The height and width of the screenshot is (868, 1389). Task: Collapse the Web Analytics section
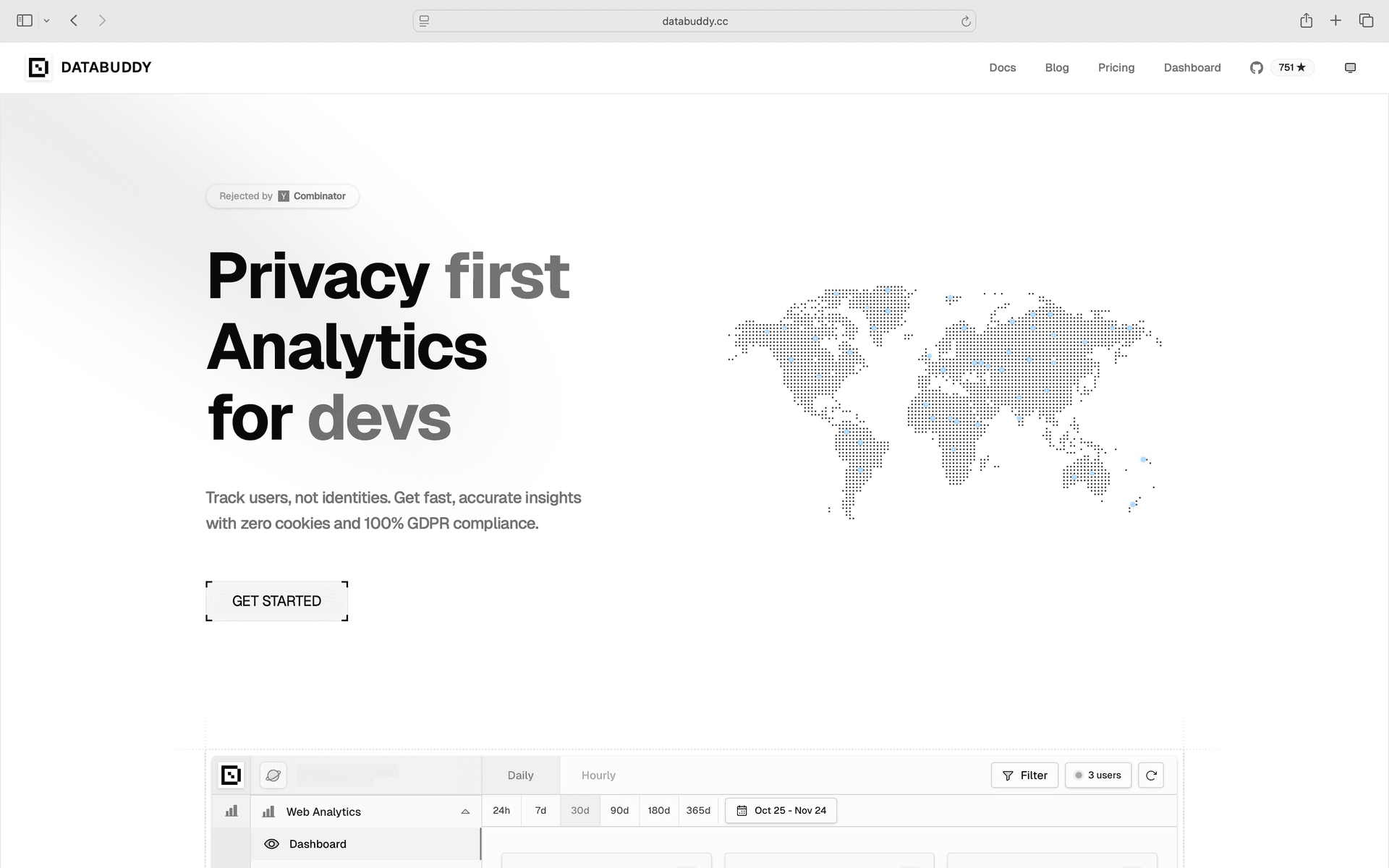(465, 812)
